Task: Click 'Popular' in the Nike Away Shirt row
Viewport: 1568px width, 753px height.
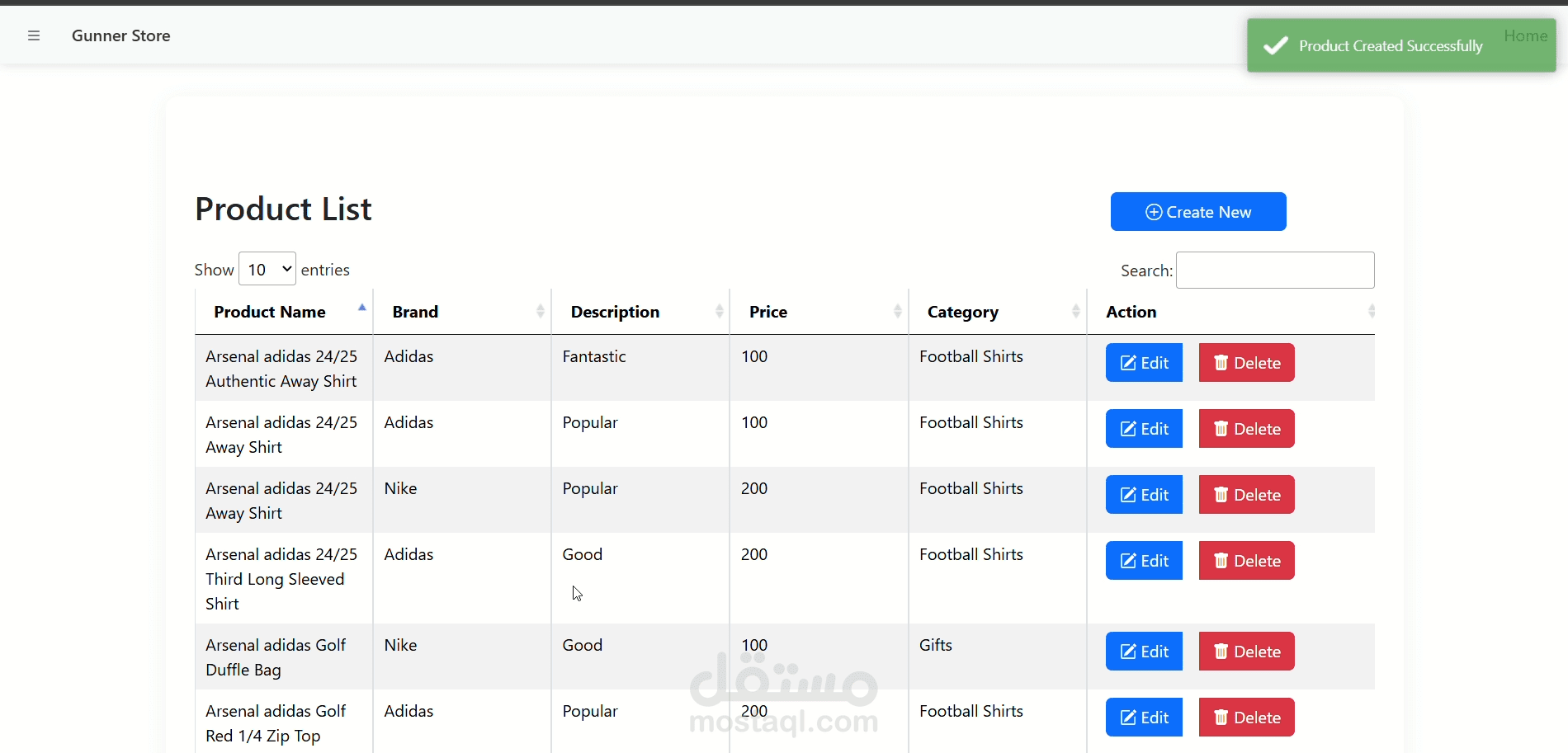Action: pos(590,489)
